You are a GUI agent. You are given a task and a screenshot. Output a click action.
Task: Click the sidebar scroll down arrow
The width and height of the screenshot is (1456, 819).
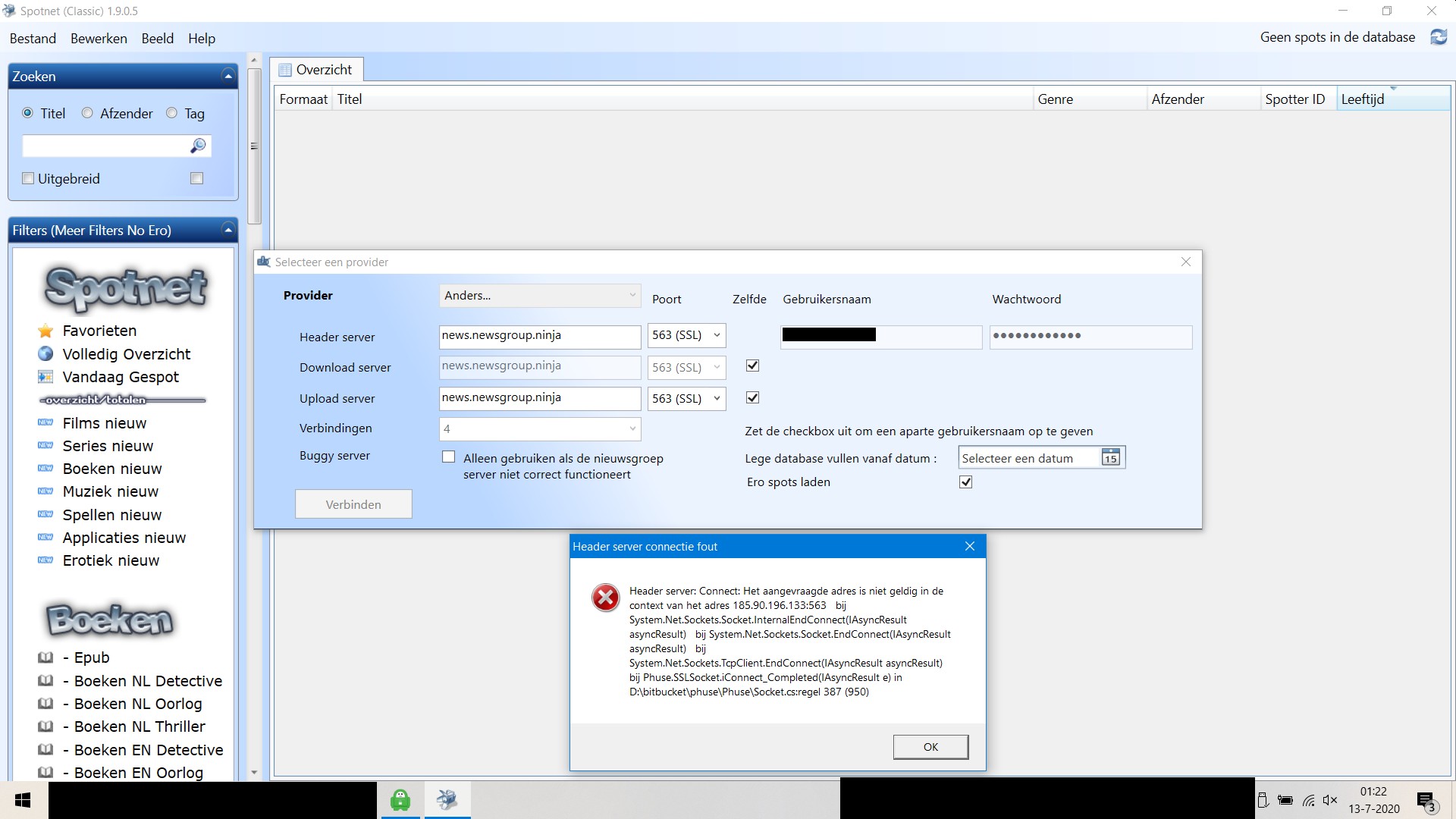255,773
